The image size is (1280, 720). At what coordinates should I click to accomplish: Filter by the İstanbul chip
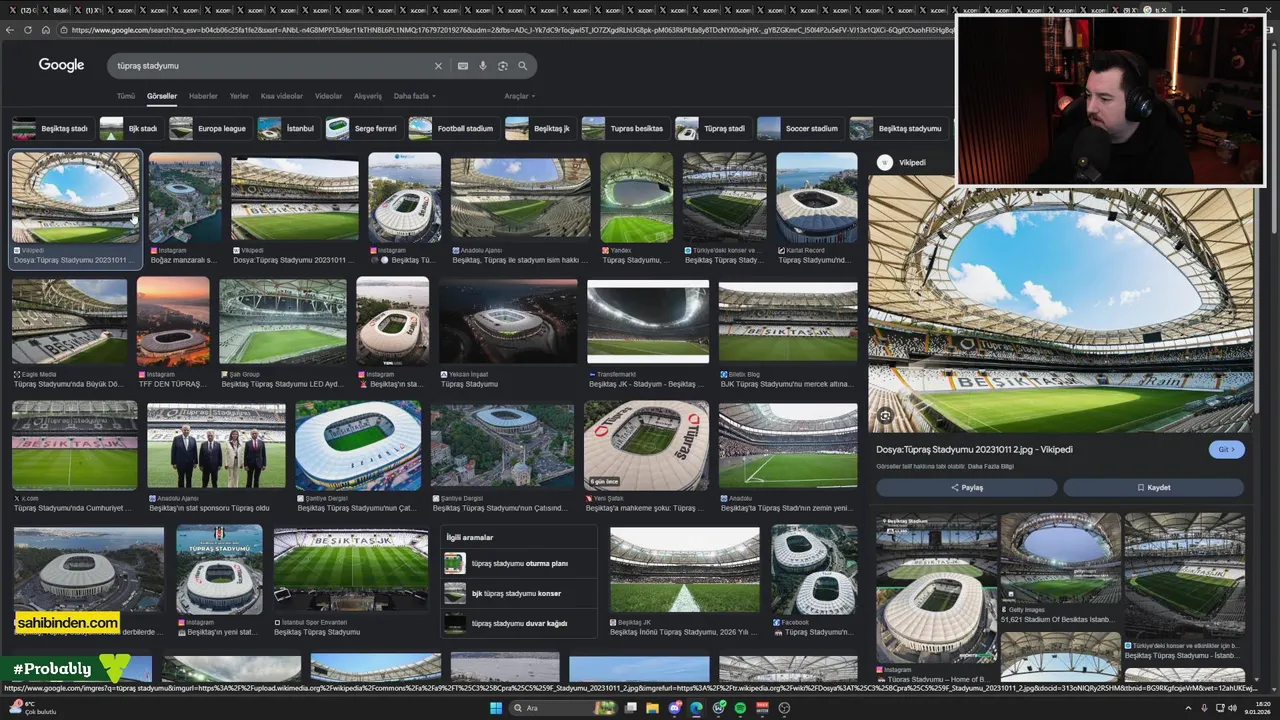(x=287, y=128)
